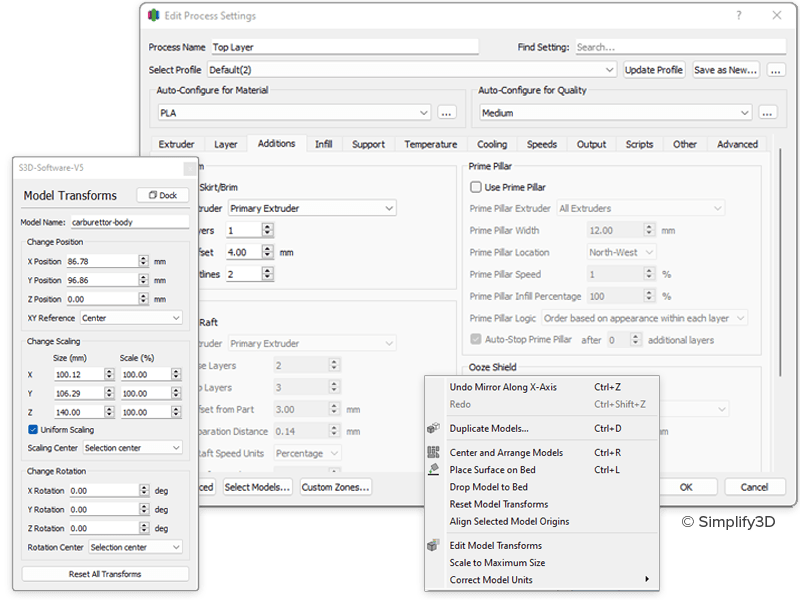Enable the Use Prime Pillar checkbox
The height and width of the screenshot is (600, 800).
tap(476, 187)
